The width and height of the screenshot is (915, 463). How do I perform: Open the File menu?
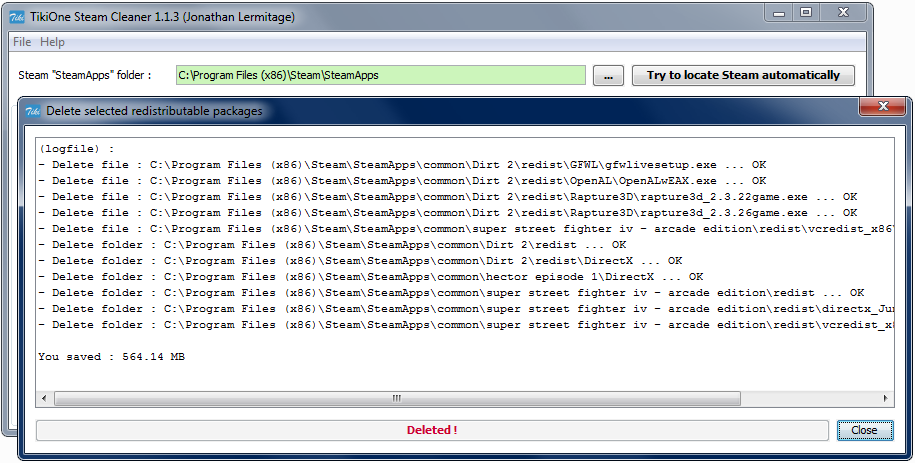coord(22,42)
